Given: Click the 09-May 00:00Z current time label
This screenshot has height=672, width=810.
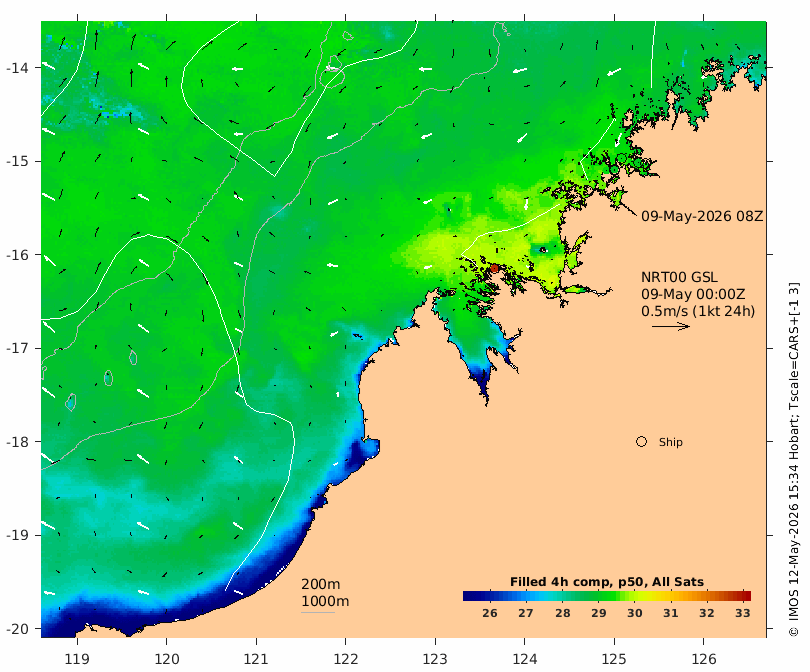Looking at the screenshot, I should click(x=693, y=294).
